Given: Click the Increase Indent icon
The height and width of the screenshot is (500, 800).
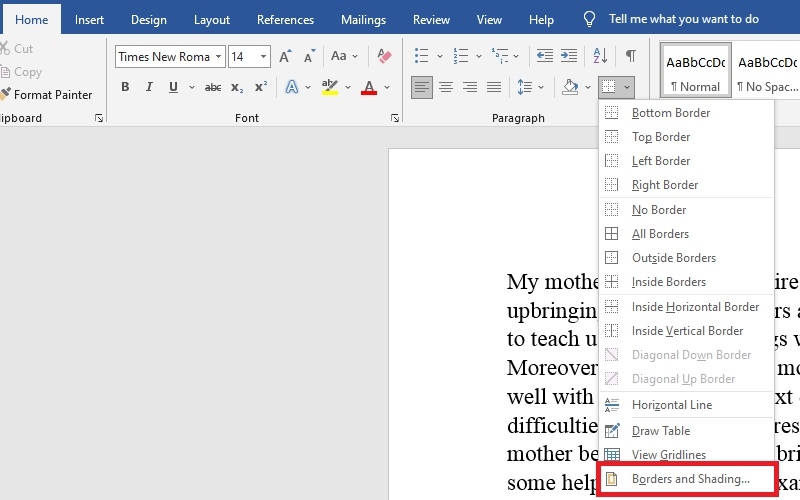Looking at the screenshot, I should (569, 56).
